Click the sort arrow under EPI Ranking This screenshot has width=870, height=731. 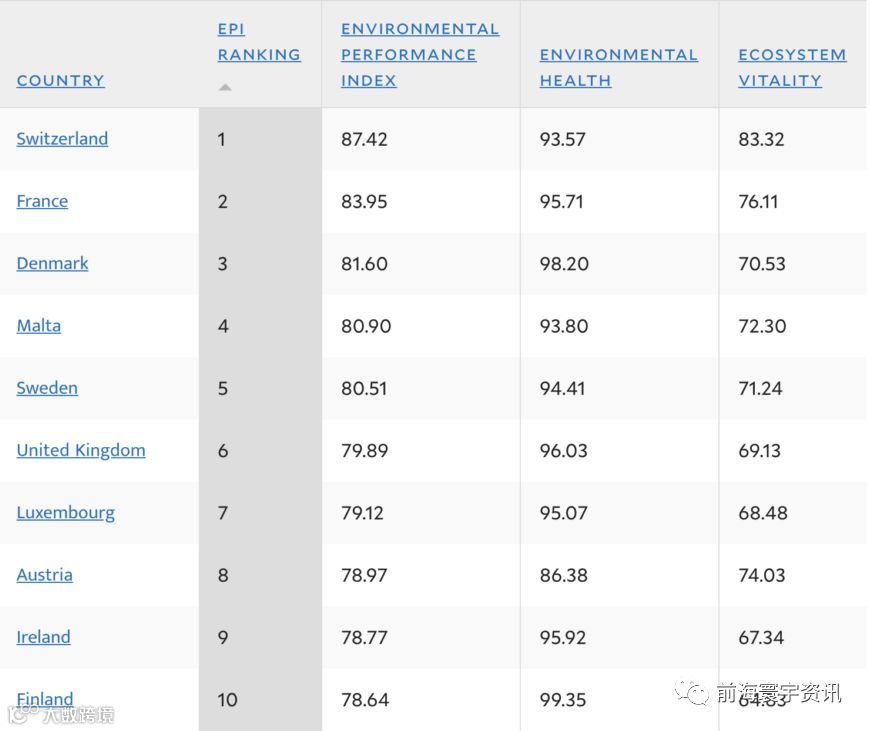[225, 88]
